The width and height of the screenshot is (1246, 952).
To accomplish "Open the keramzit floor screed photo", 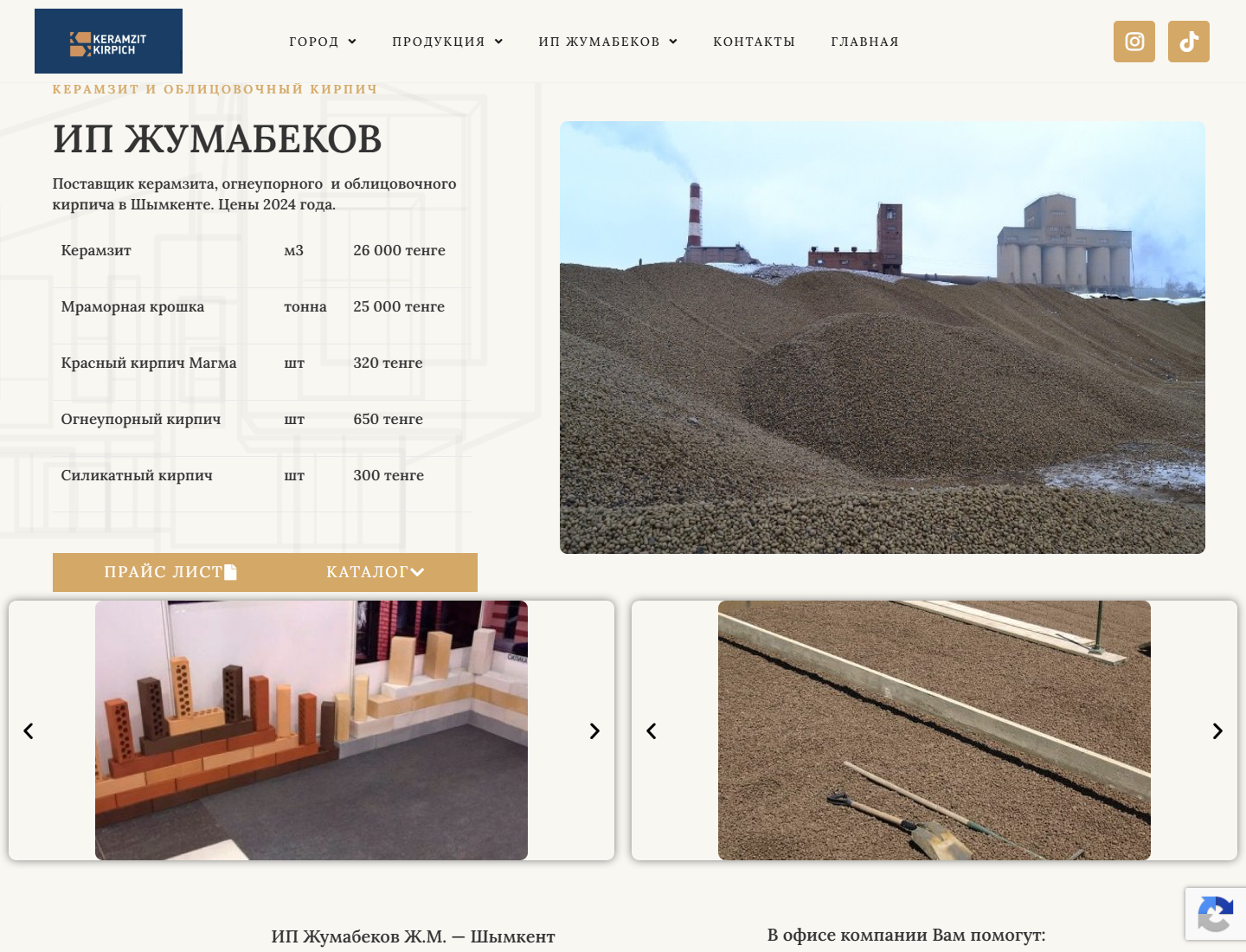I will click(x=934, y=730).
